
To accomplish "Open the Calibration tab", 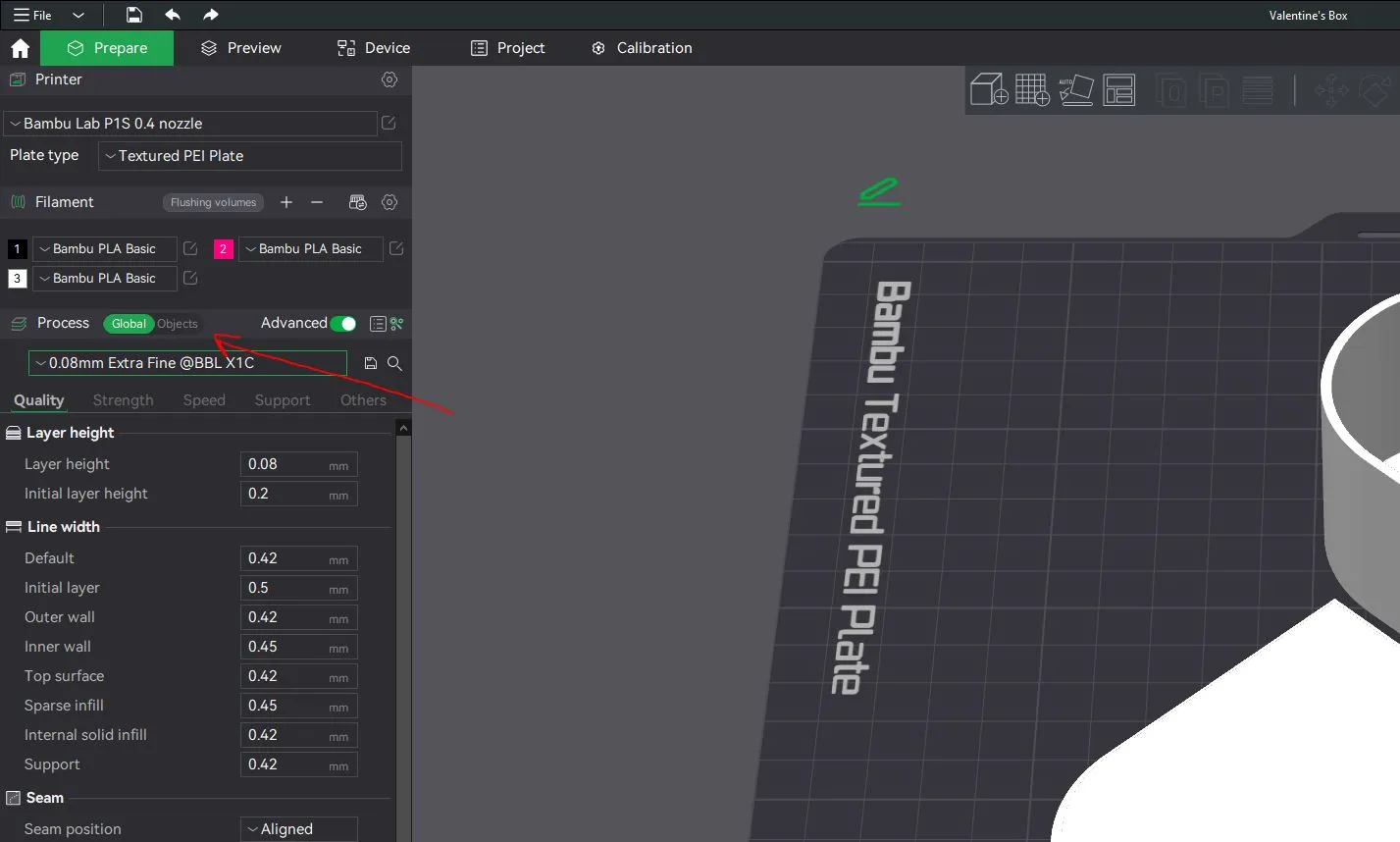I will pos(642,48).
